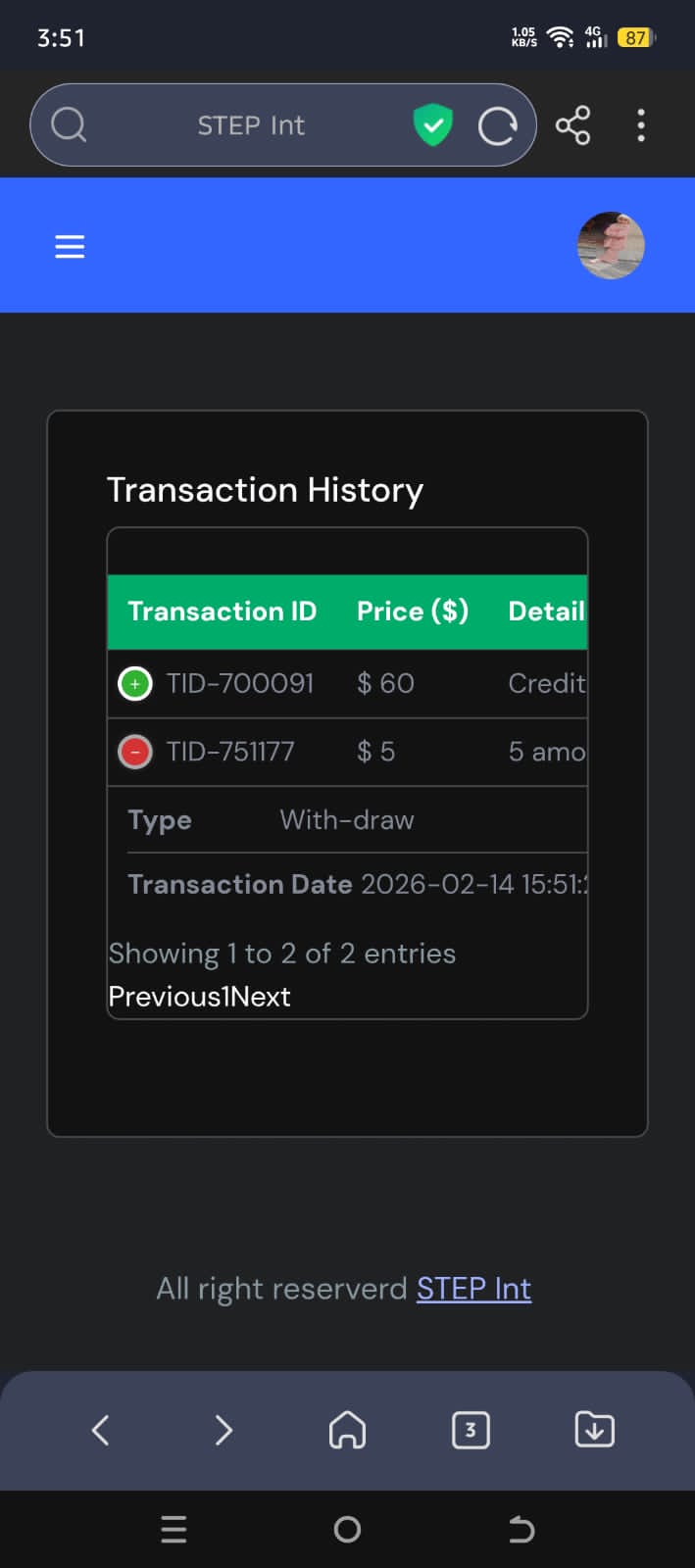
Task: Open the browser home icon
Action: click(347, 1430)
